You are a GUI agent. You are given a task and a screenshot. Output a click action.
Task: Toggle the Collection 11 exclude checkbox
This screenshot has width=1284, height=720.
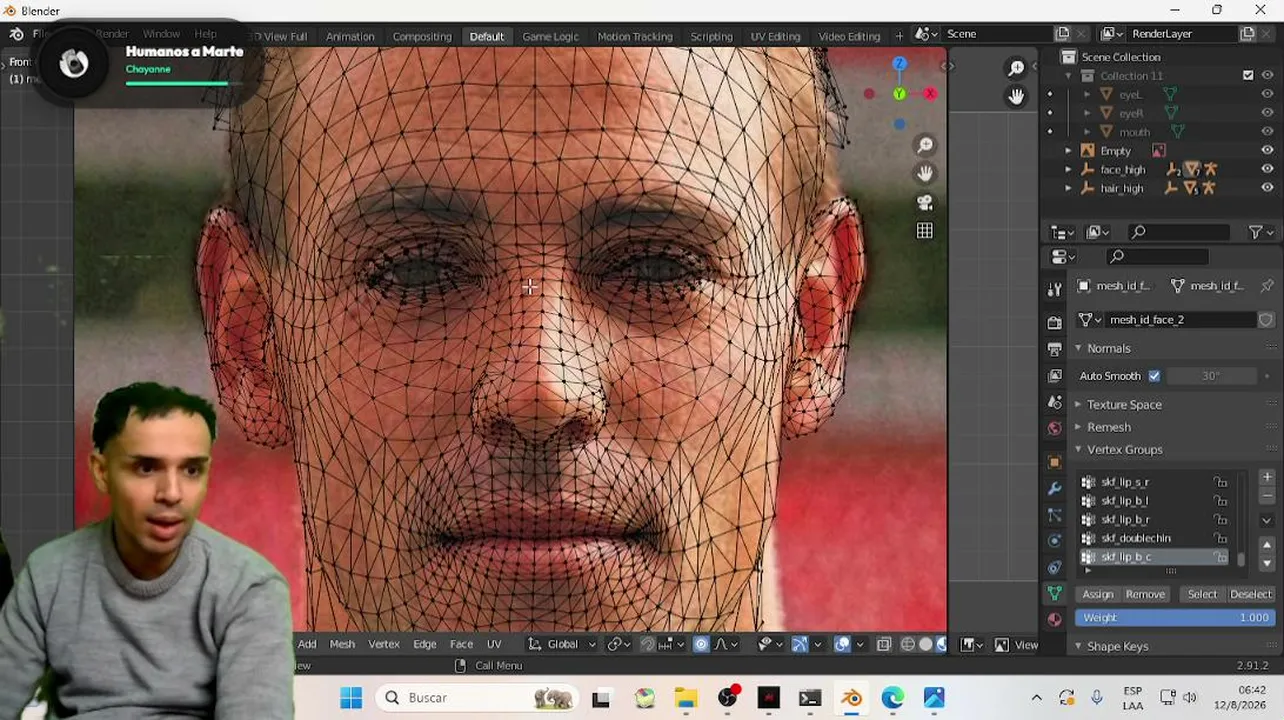[1248, 75]
